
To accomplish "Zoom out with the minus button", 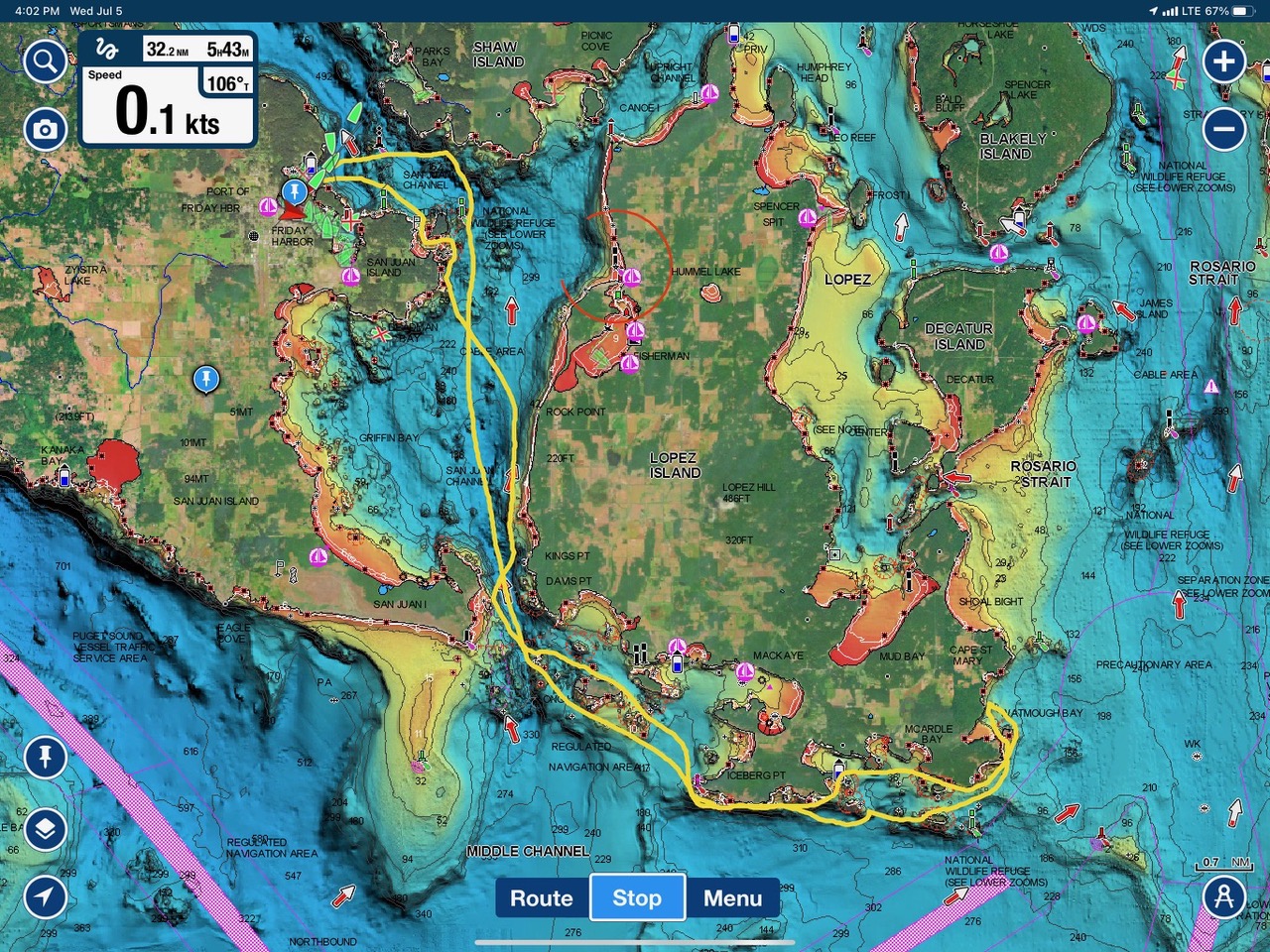I will tap(1224, 129).
